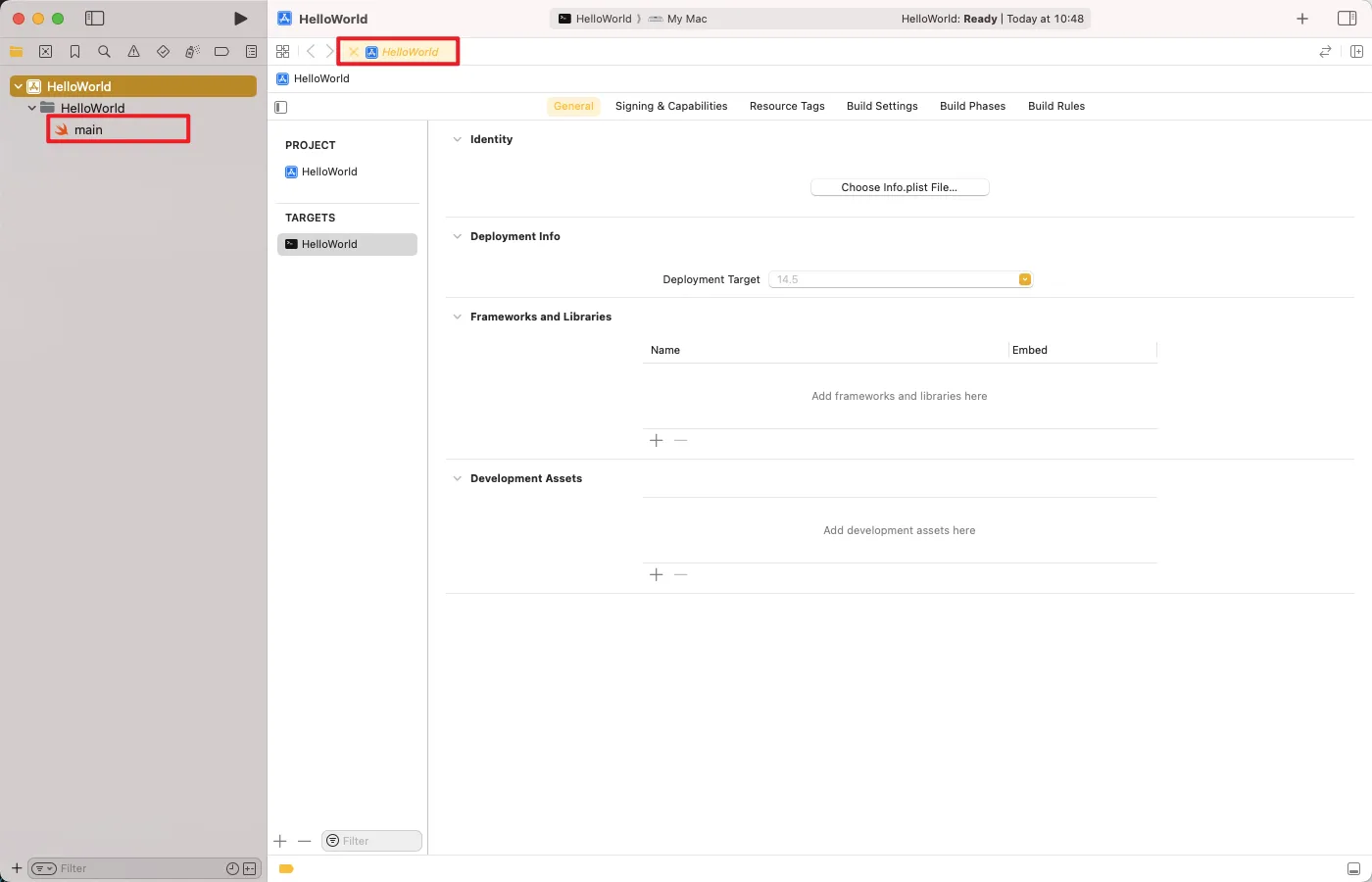Collapse the HelloWorld folder group
Viewport: 1372px width, 882px height.
pyautogui.click(x=31, y=108)
